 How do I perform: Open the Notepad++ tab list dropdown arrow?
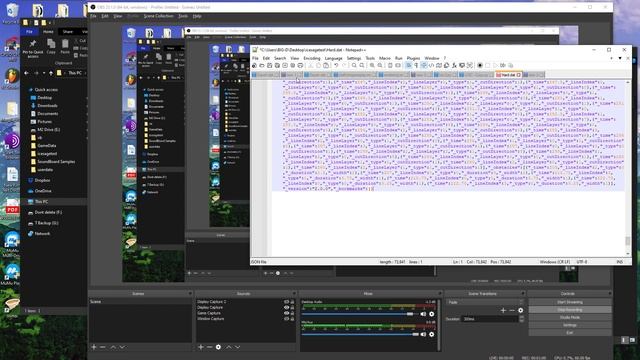point(620,58)
